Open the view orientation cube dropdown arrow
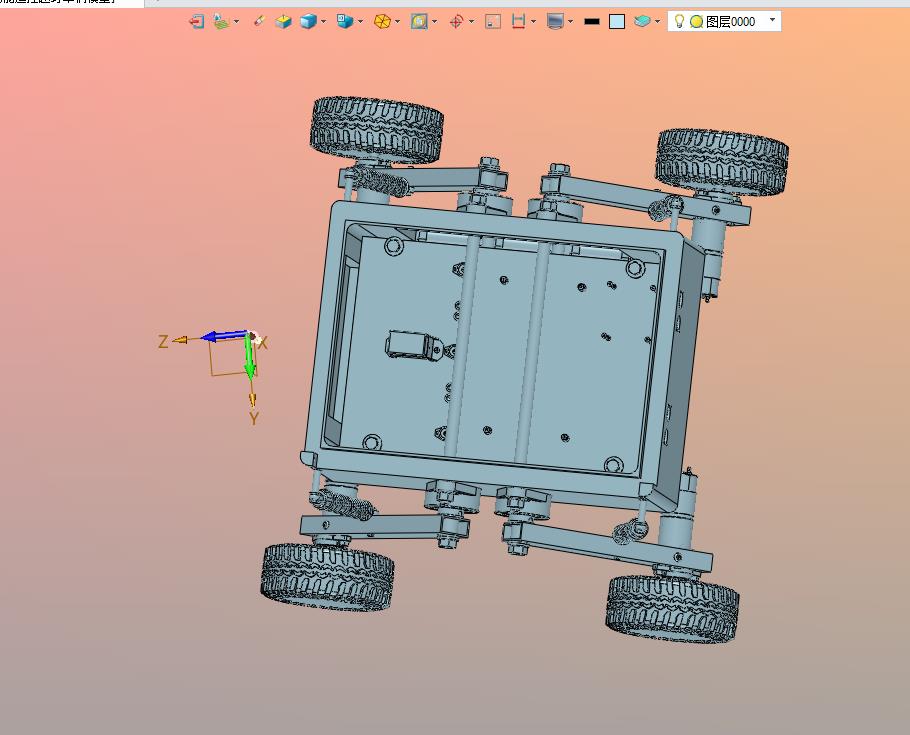Image resolution: width=910 pixels, height=735 pixels. pos(360,22)
